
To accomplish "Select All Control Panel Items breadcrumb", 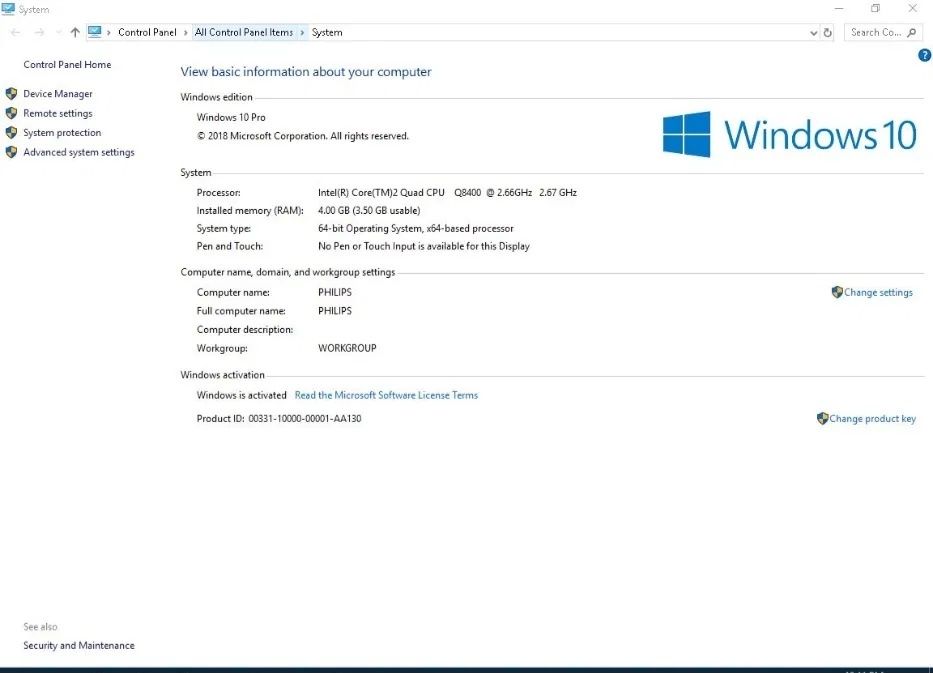I will tap(244, 32).
